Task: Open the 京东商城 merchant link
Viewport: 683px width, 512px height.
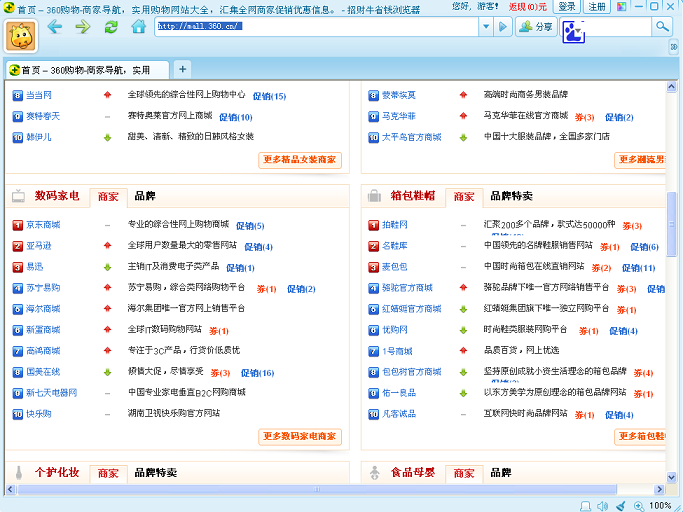Action: [43, 225]
